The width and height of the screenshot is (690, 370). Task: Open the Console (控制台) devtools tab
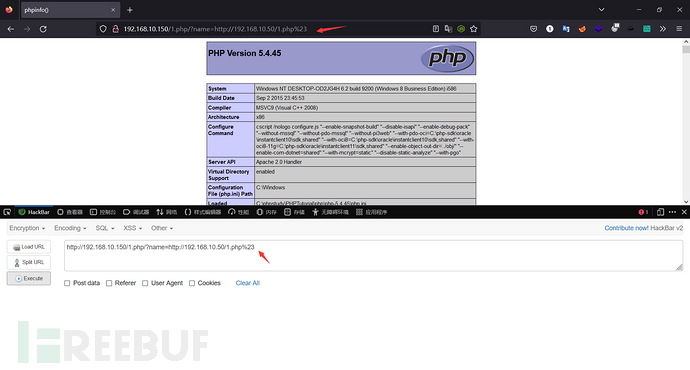coord(103,212)
